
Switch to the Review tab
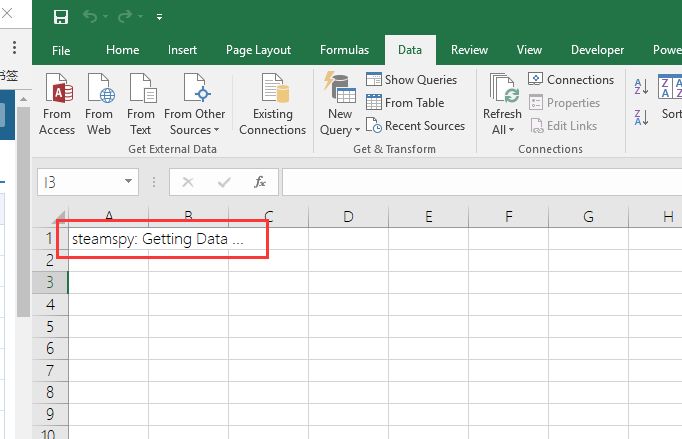tap(469, 50)
